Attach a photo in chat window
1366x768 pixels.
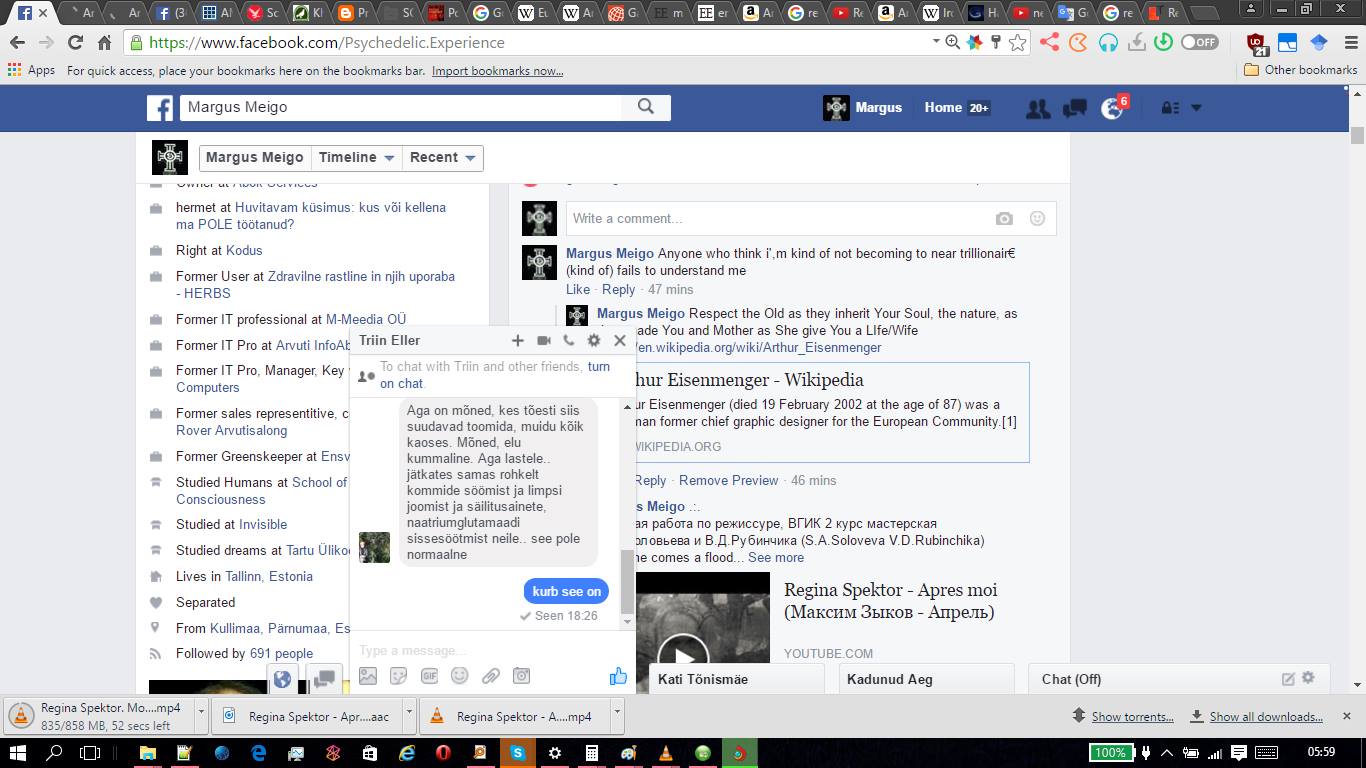pos(368,676)
